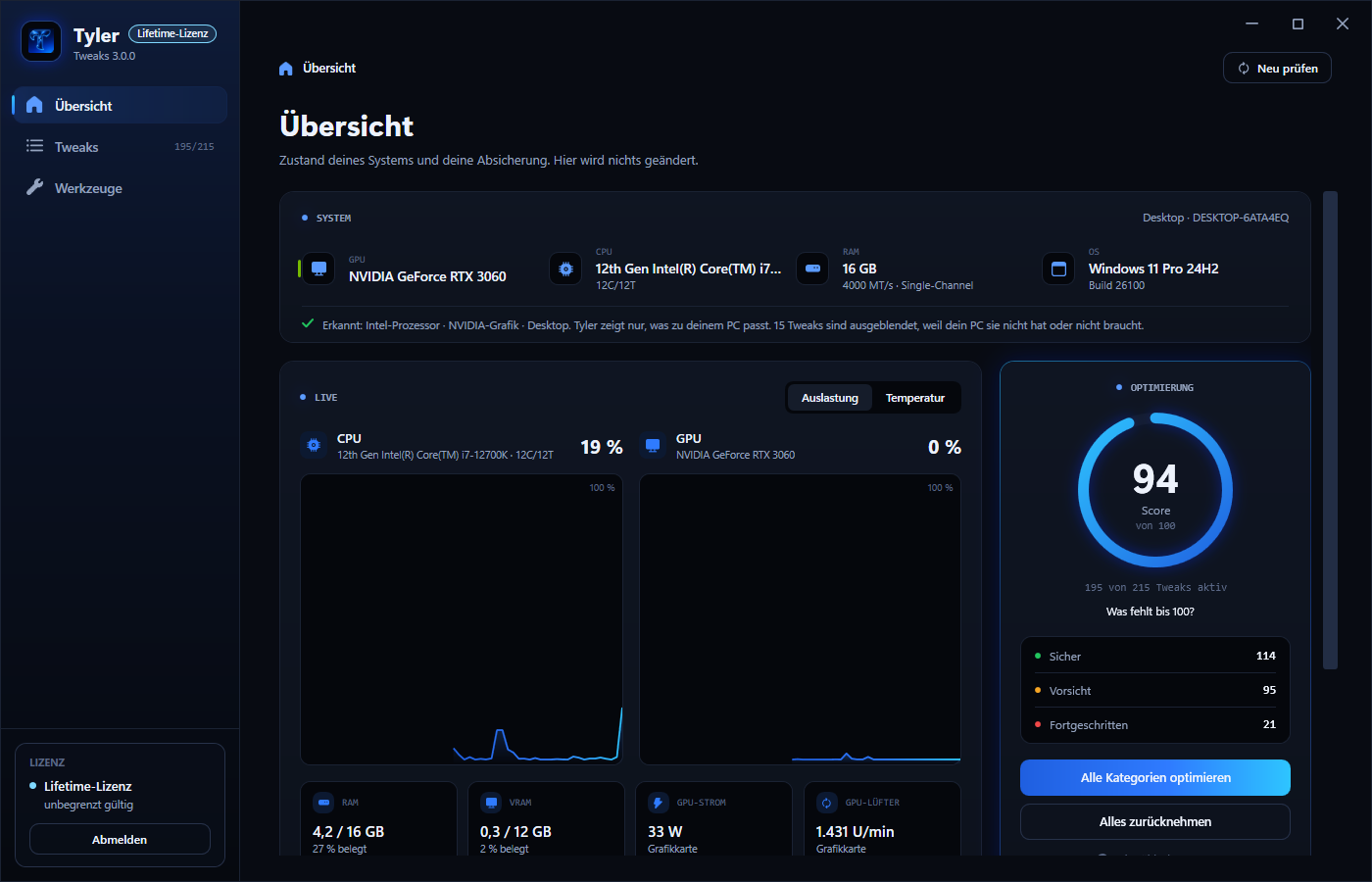This screenshot has height=882, width=1372.
Task: Open the Tweaks section in the sidebar
Action: [x=120, y=147]
